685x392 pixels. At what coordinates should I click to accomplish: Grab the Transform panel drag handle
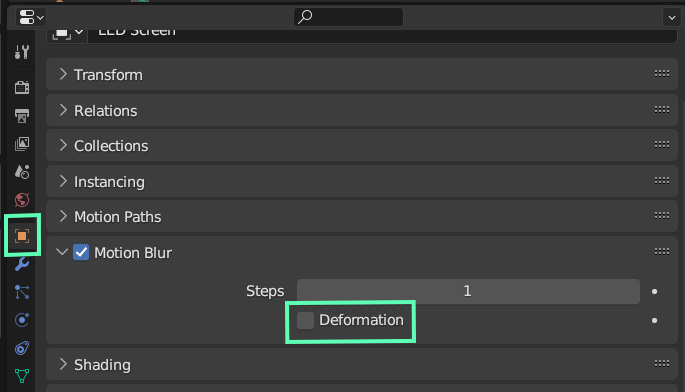(661, 73)
